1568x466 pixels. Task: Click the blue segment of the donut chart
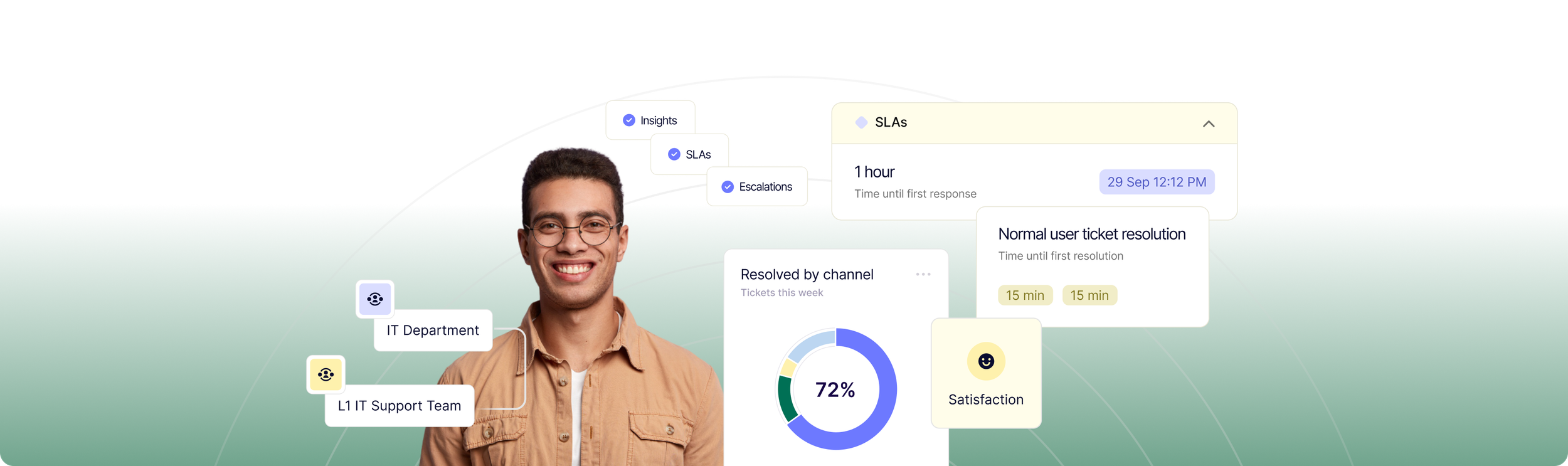point(887,389)
